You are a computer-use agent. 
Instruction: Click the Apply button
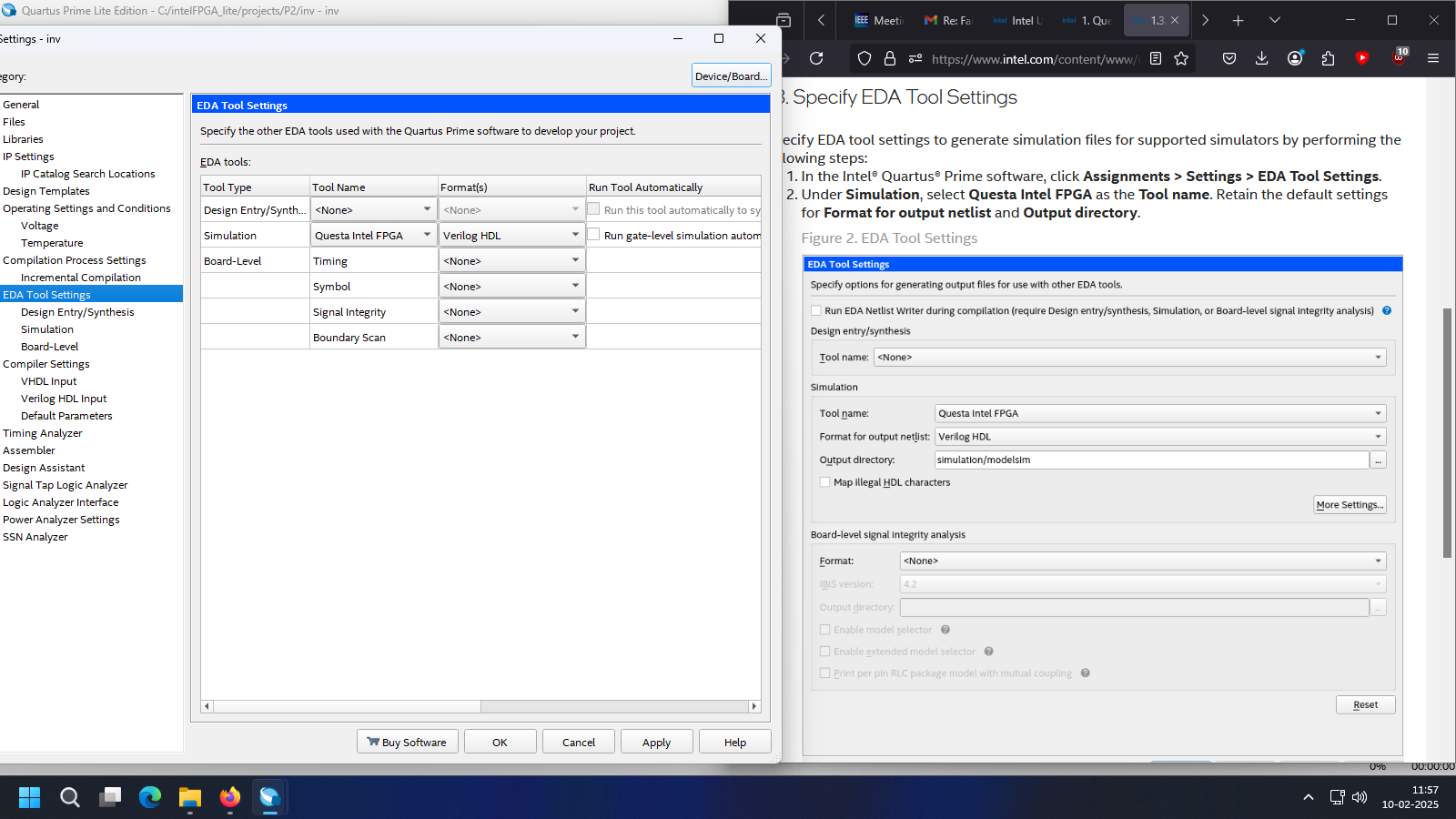(x=656, y=742)
